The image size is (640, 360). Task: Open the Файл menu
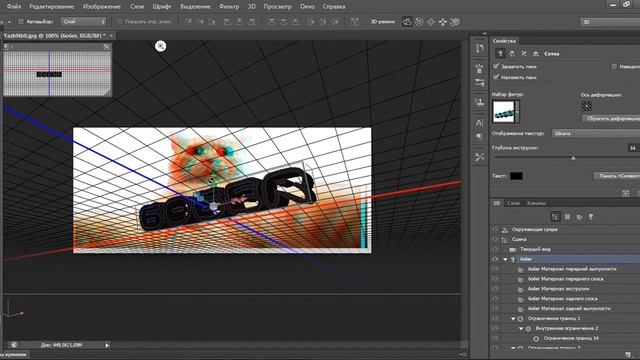pos(14,7)
